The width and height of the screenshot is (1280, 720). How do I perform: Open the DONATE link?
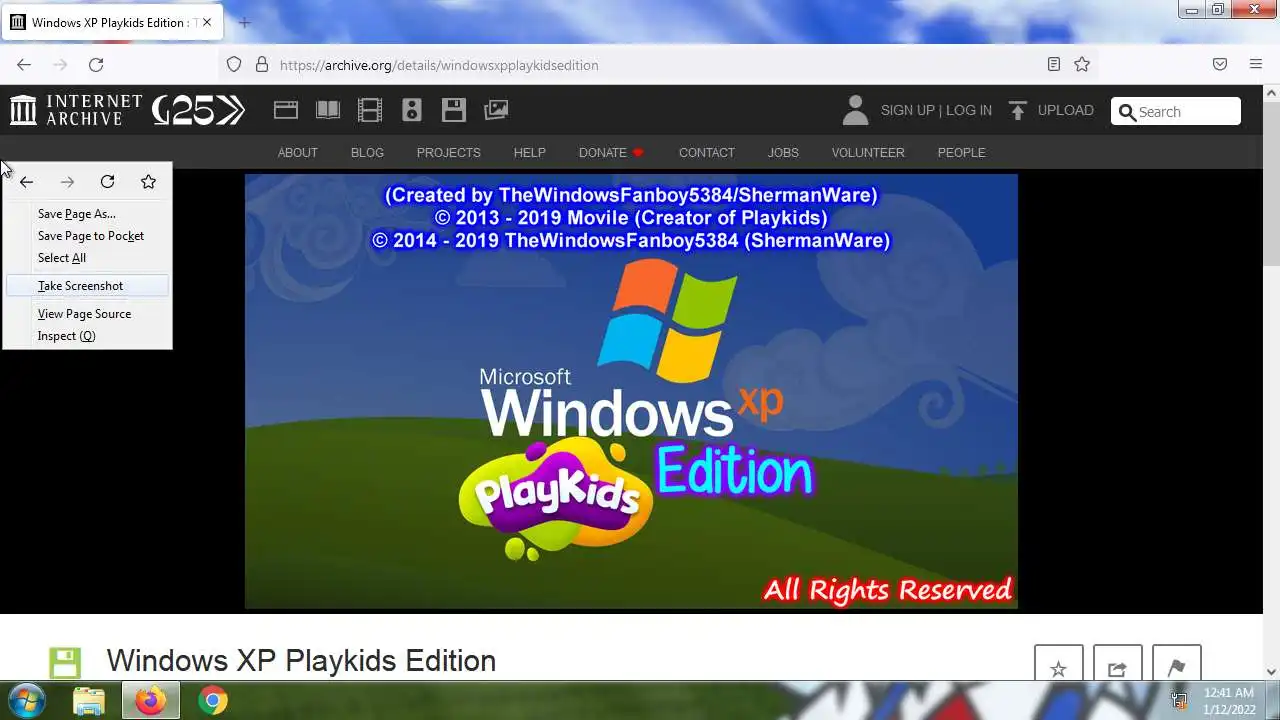pyautogui.click(x=611, y=153)
